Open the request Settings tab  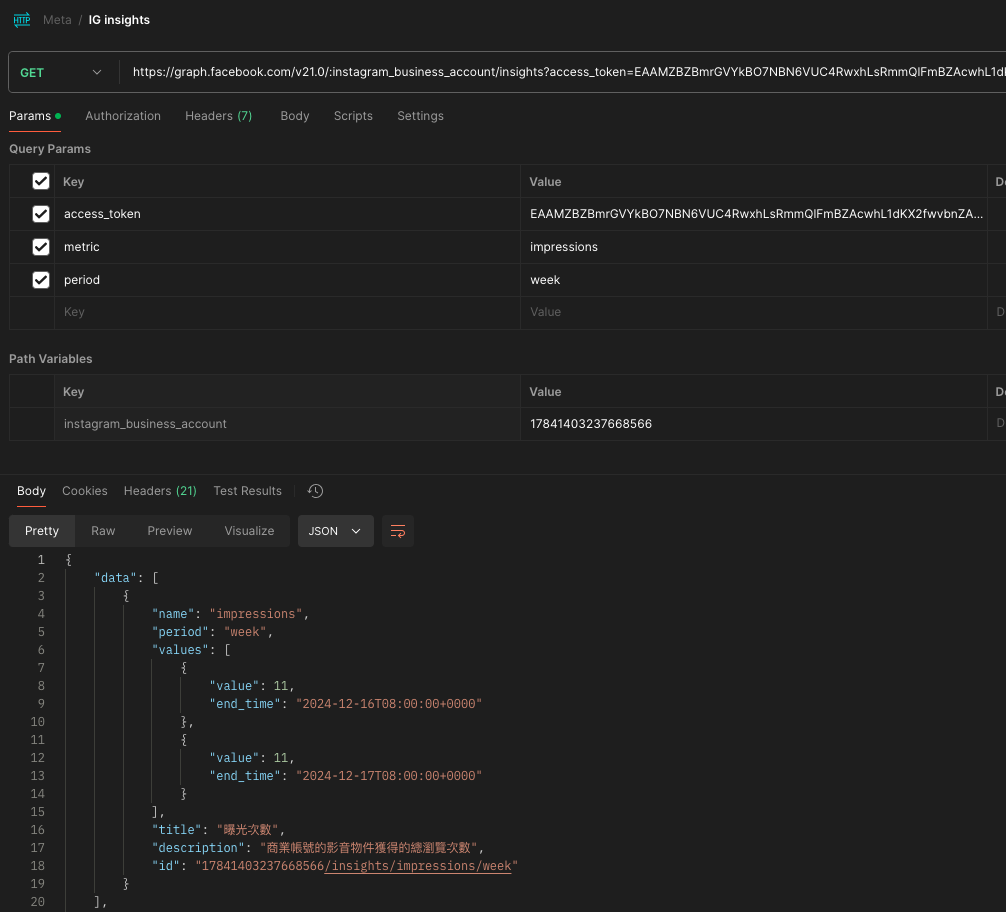[x=420, y=116]
